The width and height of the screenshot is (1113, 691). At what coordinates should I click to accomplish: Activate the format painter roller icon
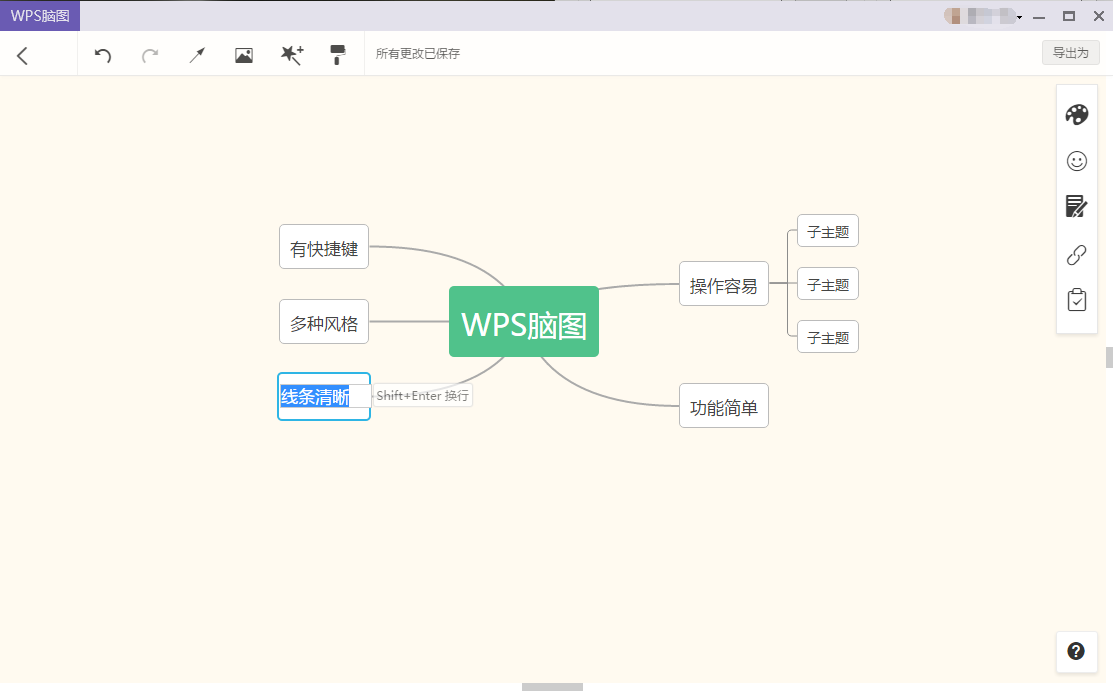pos(338,55)
